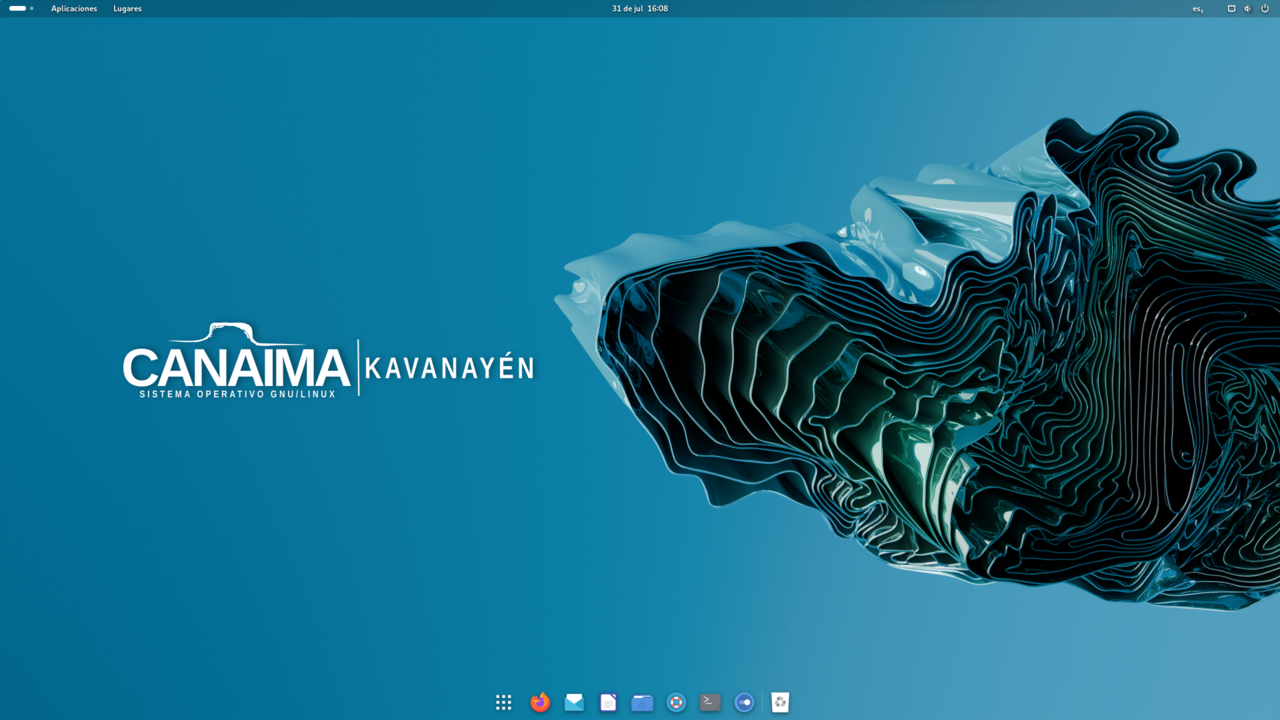Switch to the second workspace dot
This screenshot has width=1280, height=720.
tap(32, 8)
